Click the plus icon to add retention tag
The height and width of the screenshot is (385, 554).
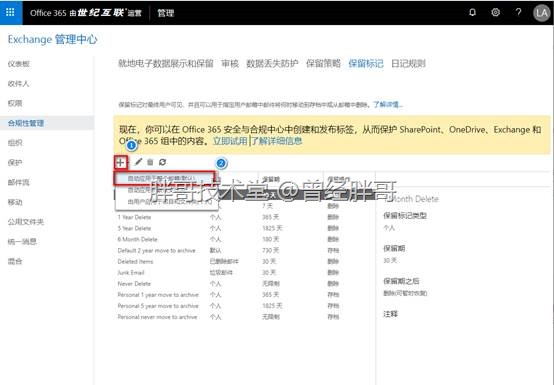tap(120, 162)
